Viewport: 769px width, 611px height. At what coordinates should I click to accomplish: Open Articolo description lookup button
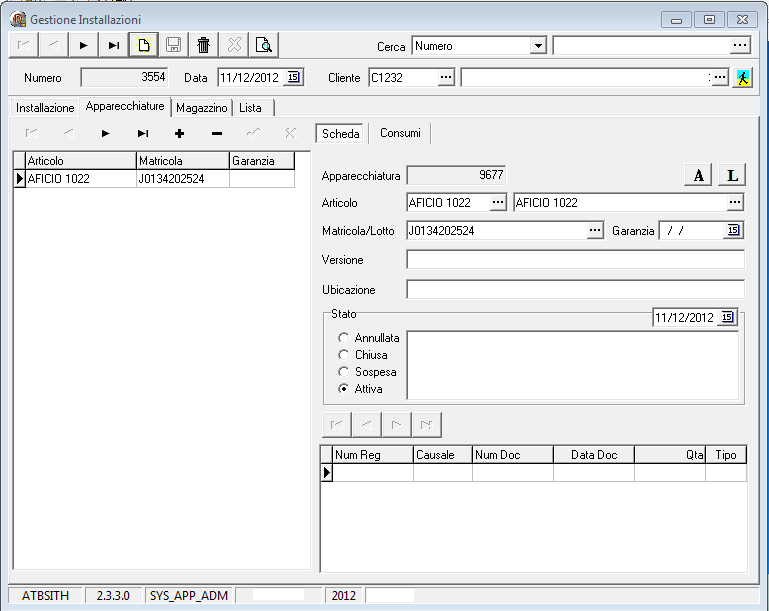tap(734, 202)
